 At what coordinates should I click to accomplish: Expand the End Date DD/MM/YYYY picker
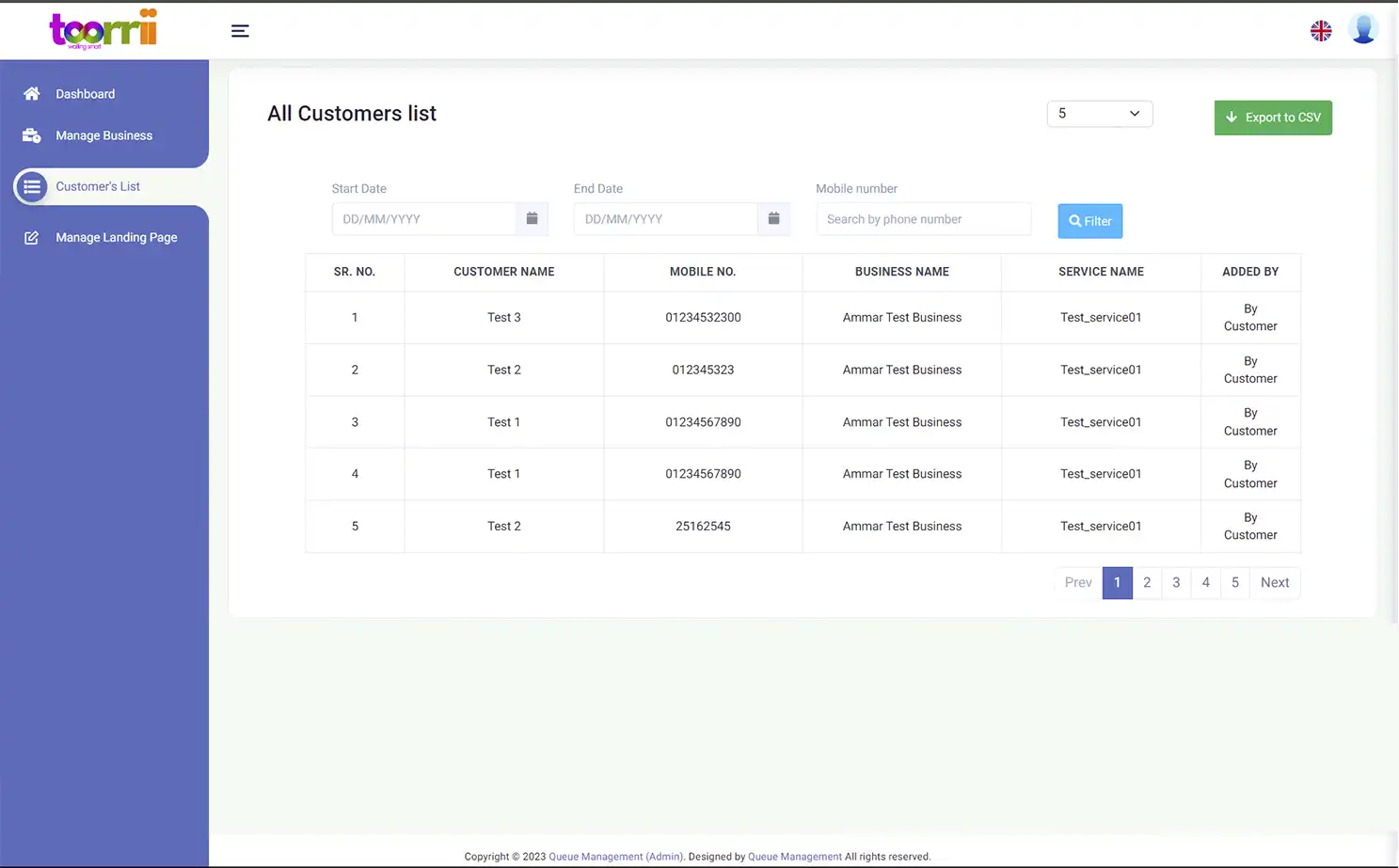click(x=665, y=218)
